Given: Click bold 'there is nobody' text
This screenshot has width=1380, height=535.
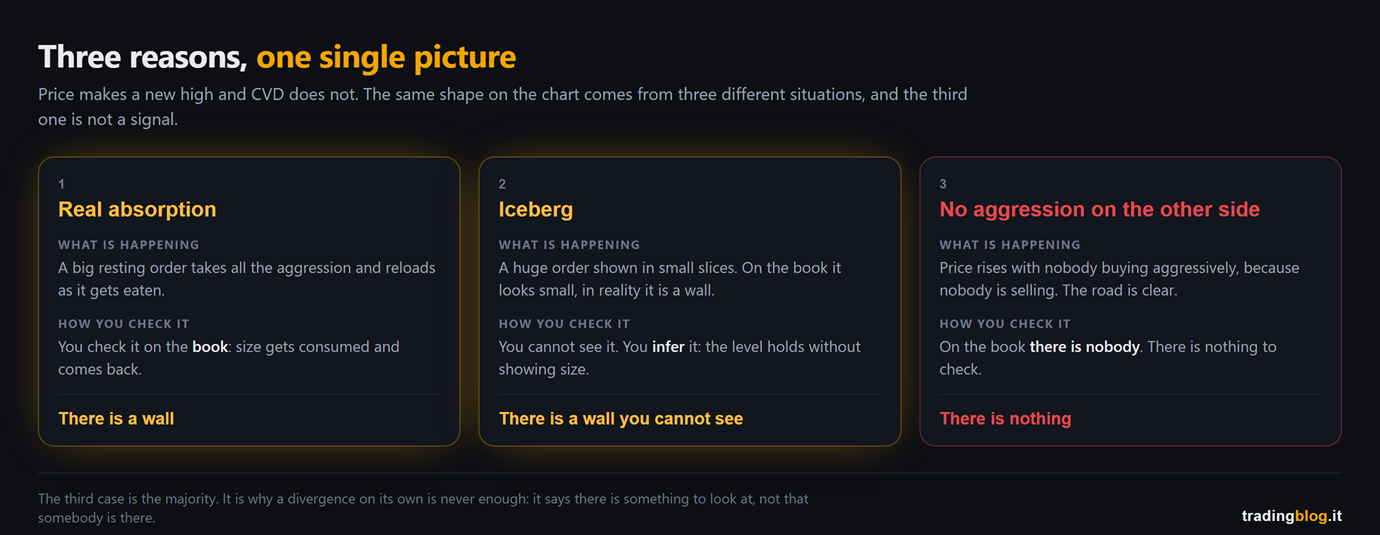Looking at the screenshot, I should pyautogui.click(x=1084, y=347).
